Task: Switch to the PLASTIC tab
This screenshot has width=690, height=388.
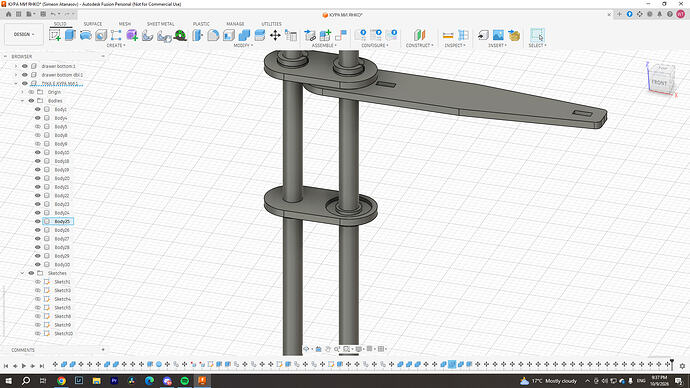Action: (x=201, y=24)
